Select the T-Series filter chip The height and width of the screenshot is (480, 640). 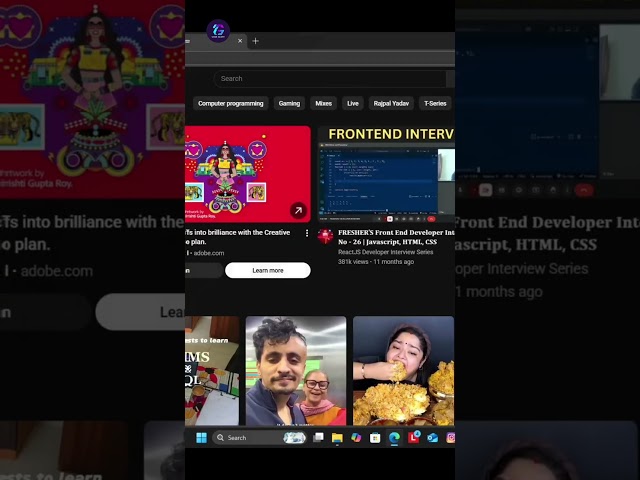pyautogui.click(x=435, y=104)
